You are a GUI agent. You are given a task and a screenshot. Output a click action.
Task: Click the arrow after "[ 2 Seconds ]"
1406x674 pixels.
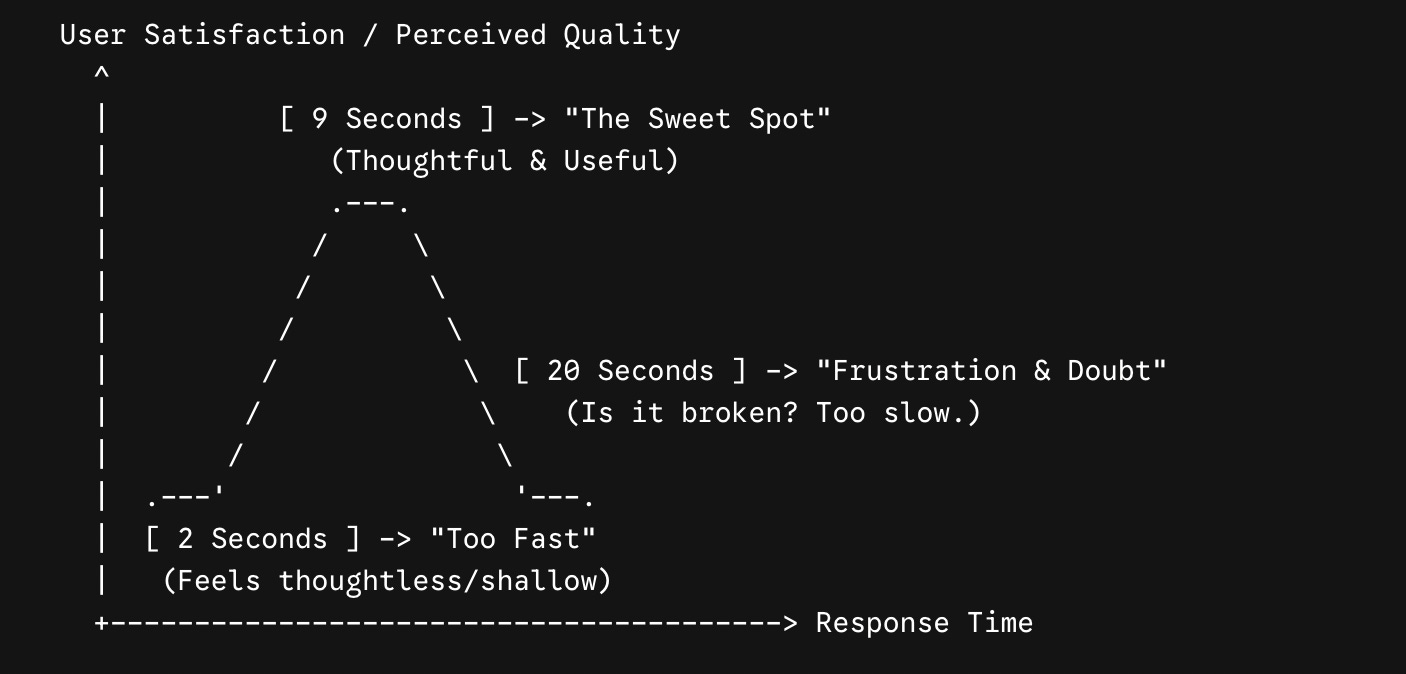pos(396,539)
